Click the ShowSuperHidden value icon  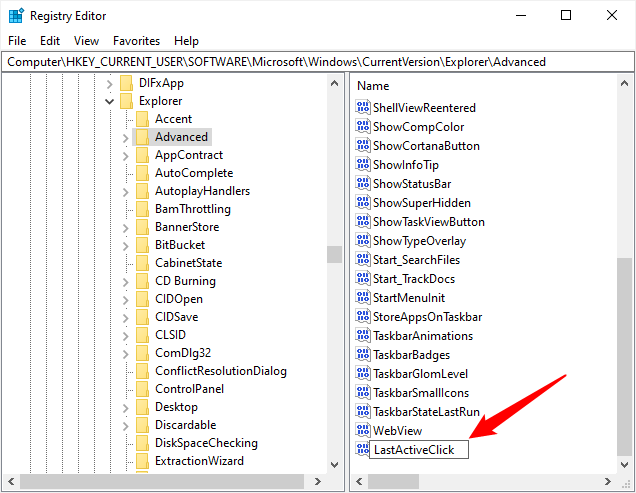pos(363,202)
